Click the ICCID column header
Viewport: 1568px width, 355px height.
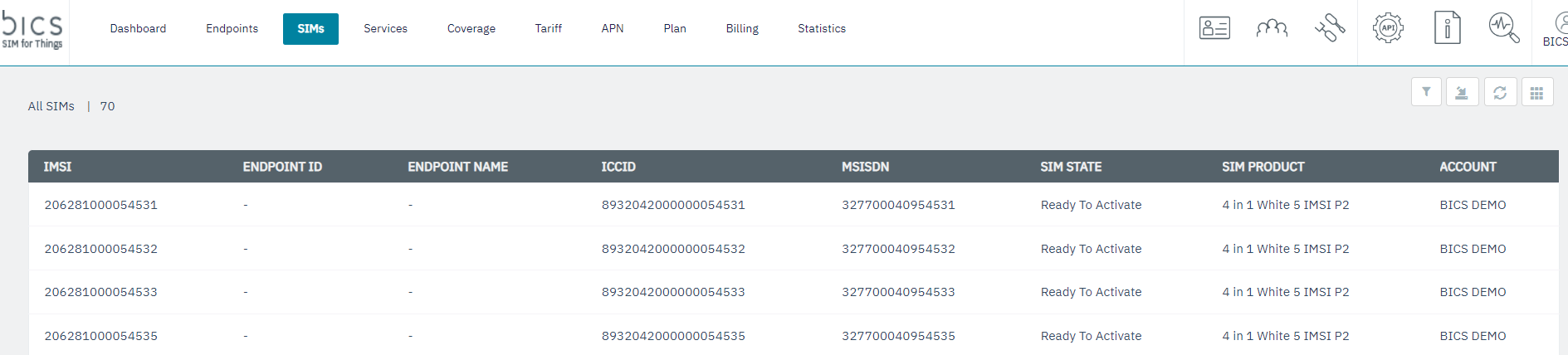coord(618,167)
